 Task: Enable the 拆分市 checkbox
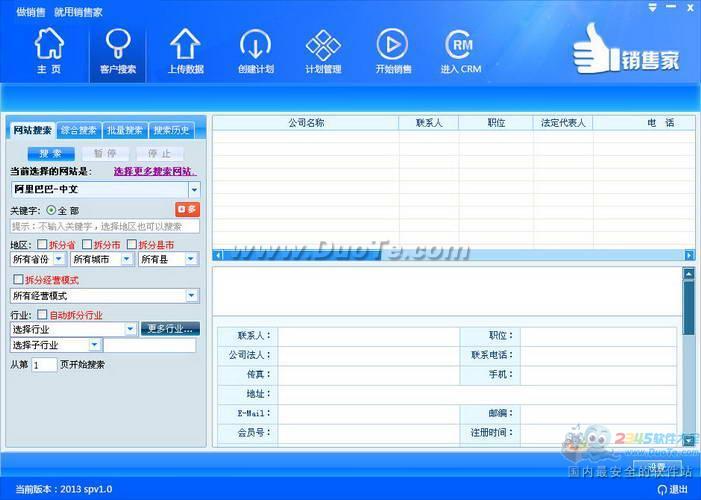point(87,244)
